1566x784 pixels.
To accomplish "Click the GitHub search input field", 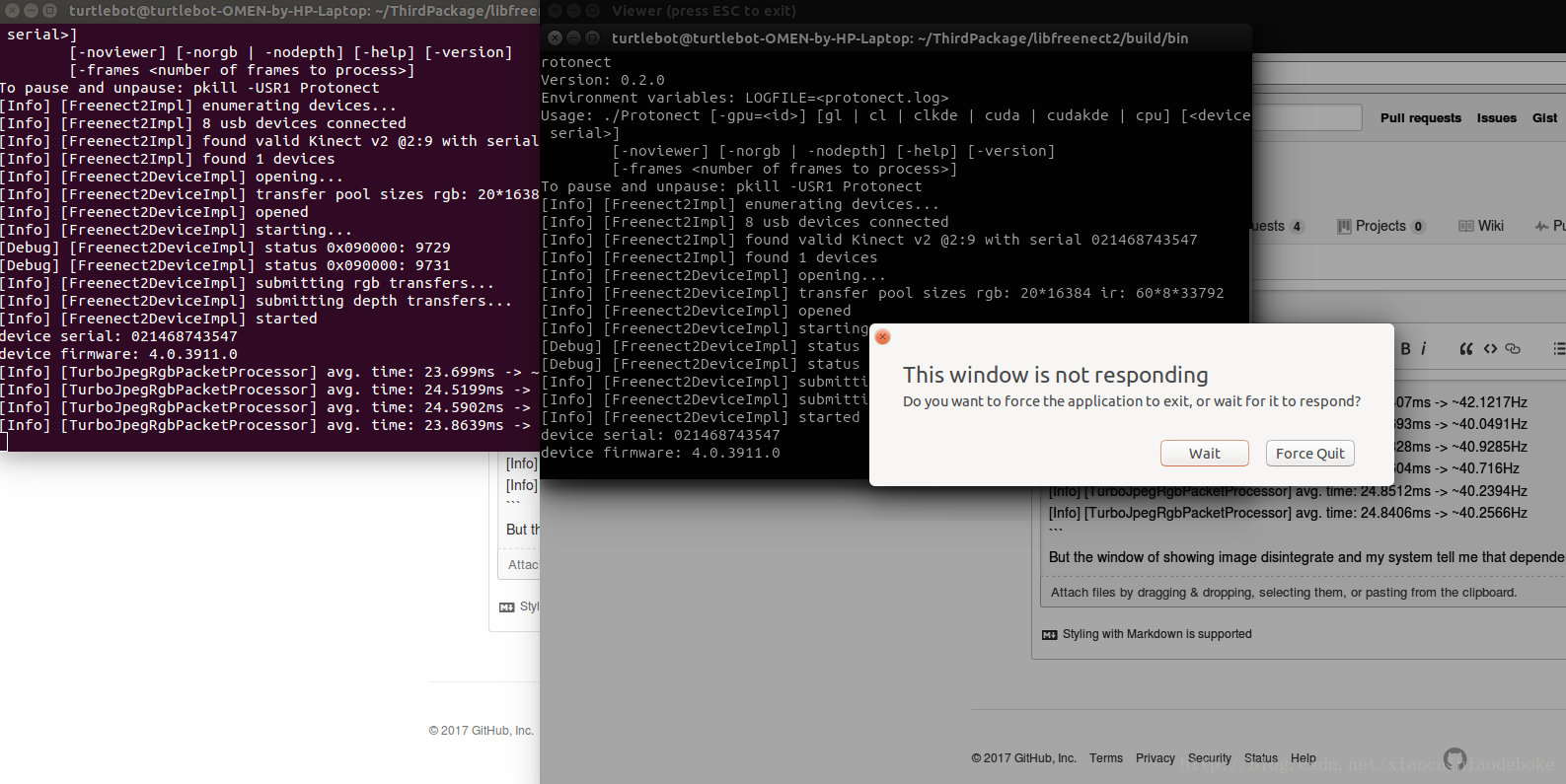I will 1307,117.
